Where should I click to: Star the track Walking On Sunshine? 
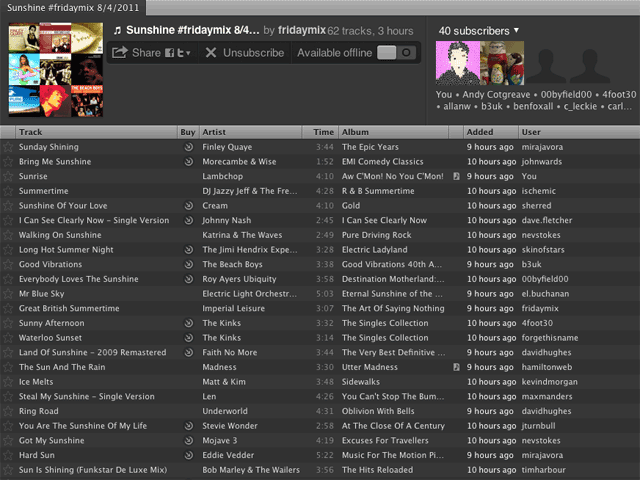pos(9,235)
